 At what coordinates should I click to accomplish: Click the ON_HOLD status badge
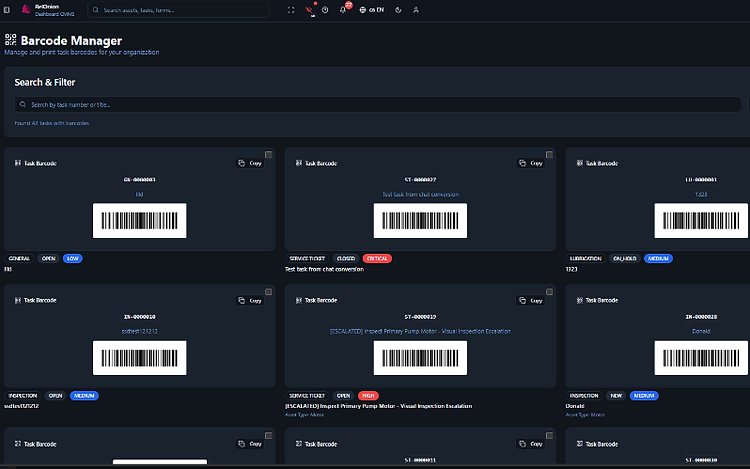tap(625, 258)
